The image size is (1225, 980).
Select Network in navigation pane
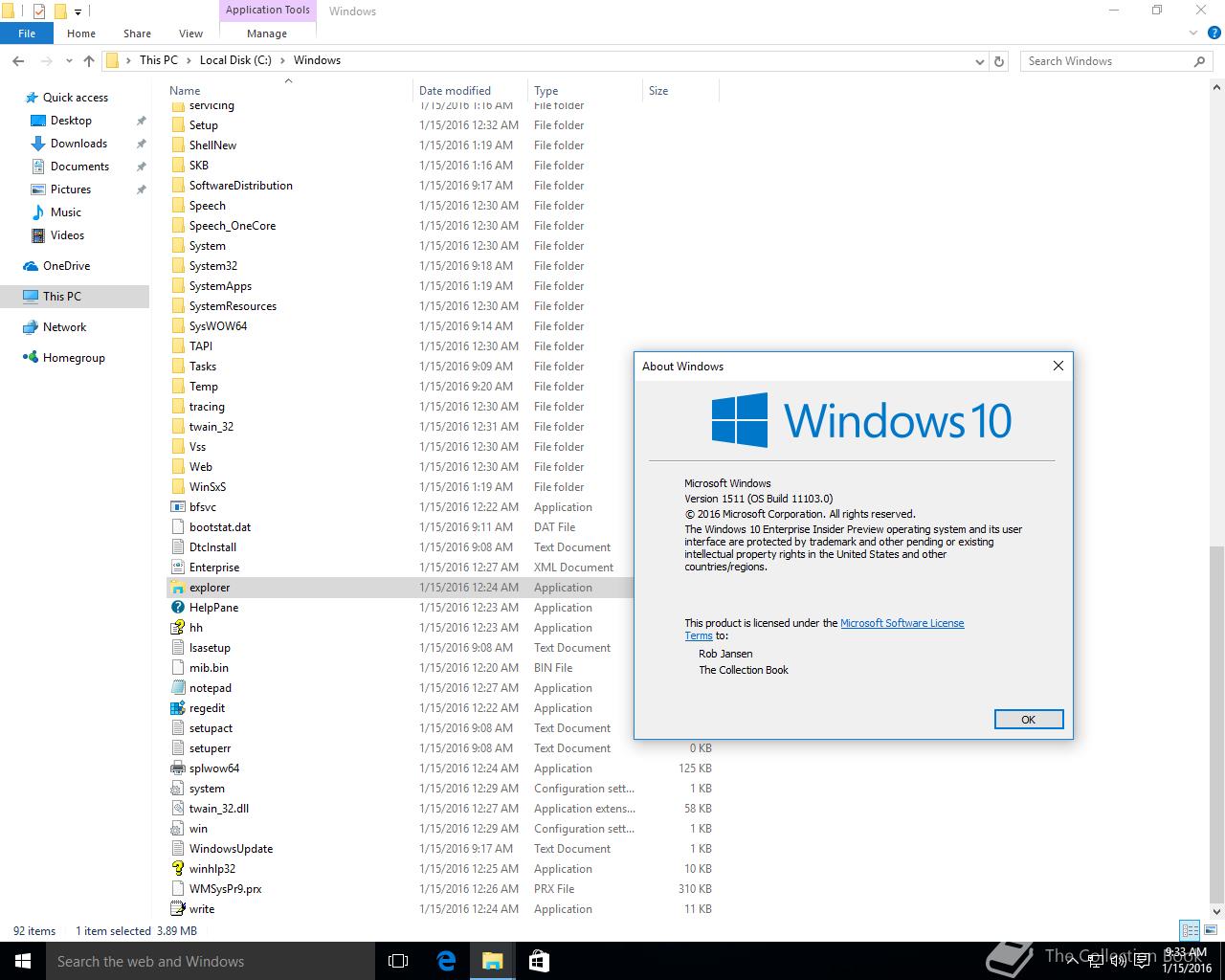(x=64, y=327)
